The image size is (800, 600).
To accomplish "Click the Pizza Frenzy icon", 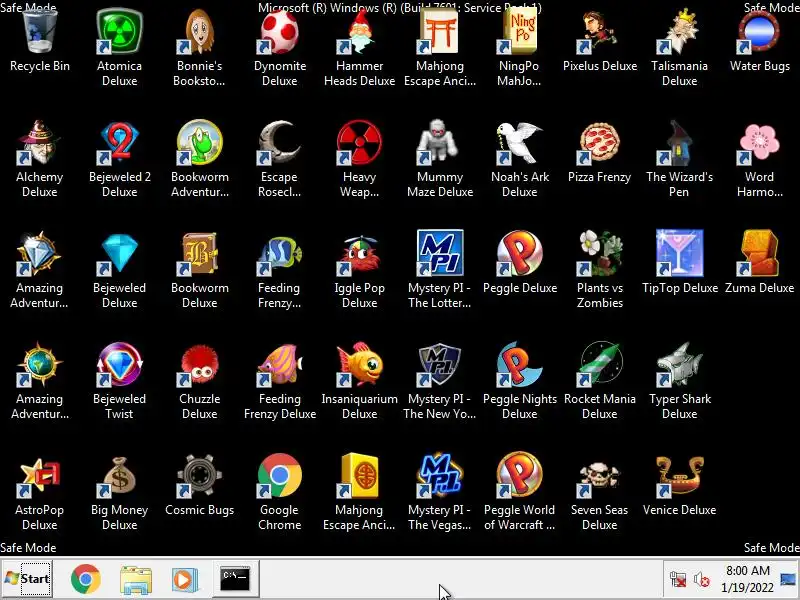I will [599, 143].
